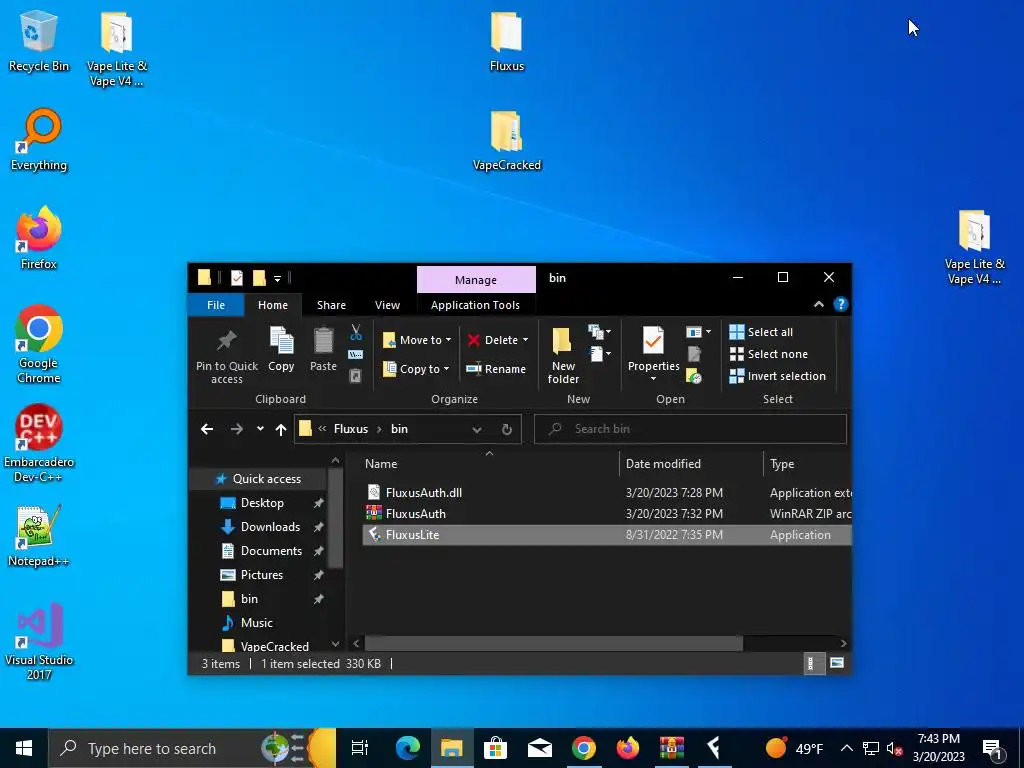
Task: Select the Firefox desktop shortcut
Action: [39, 238]
